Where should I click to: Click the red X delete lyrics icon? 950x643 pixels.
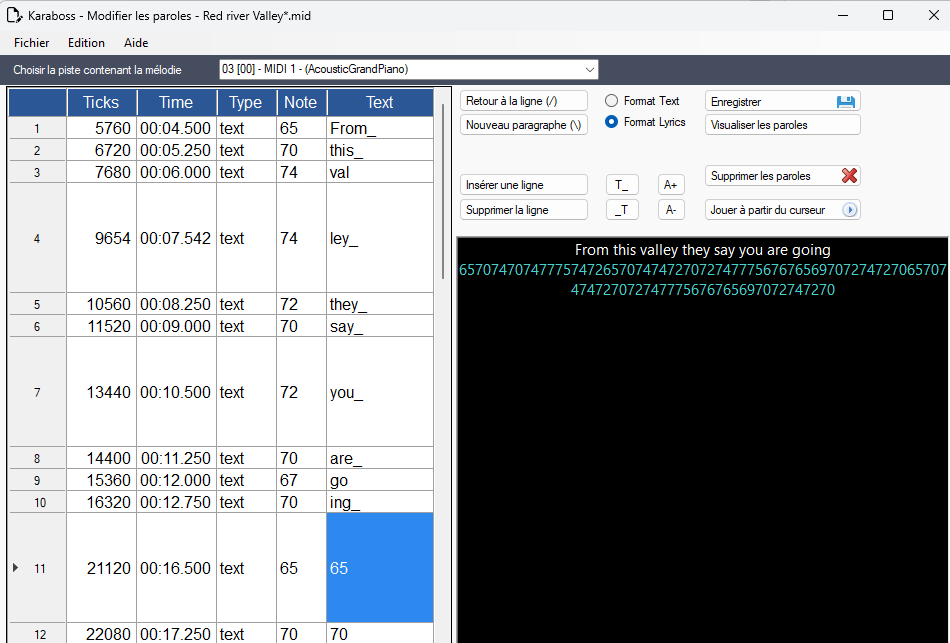click(x=849, y=176)
